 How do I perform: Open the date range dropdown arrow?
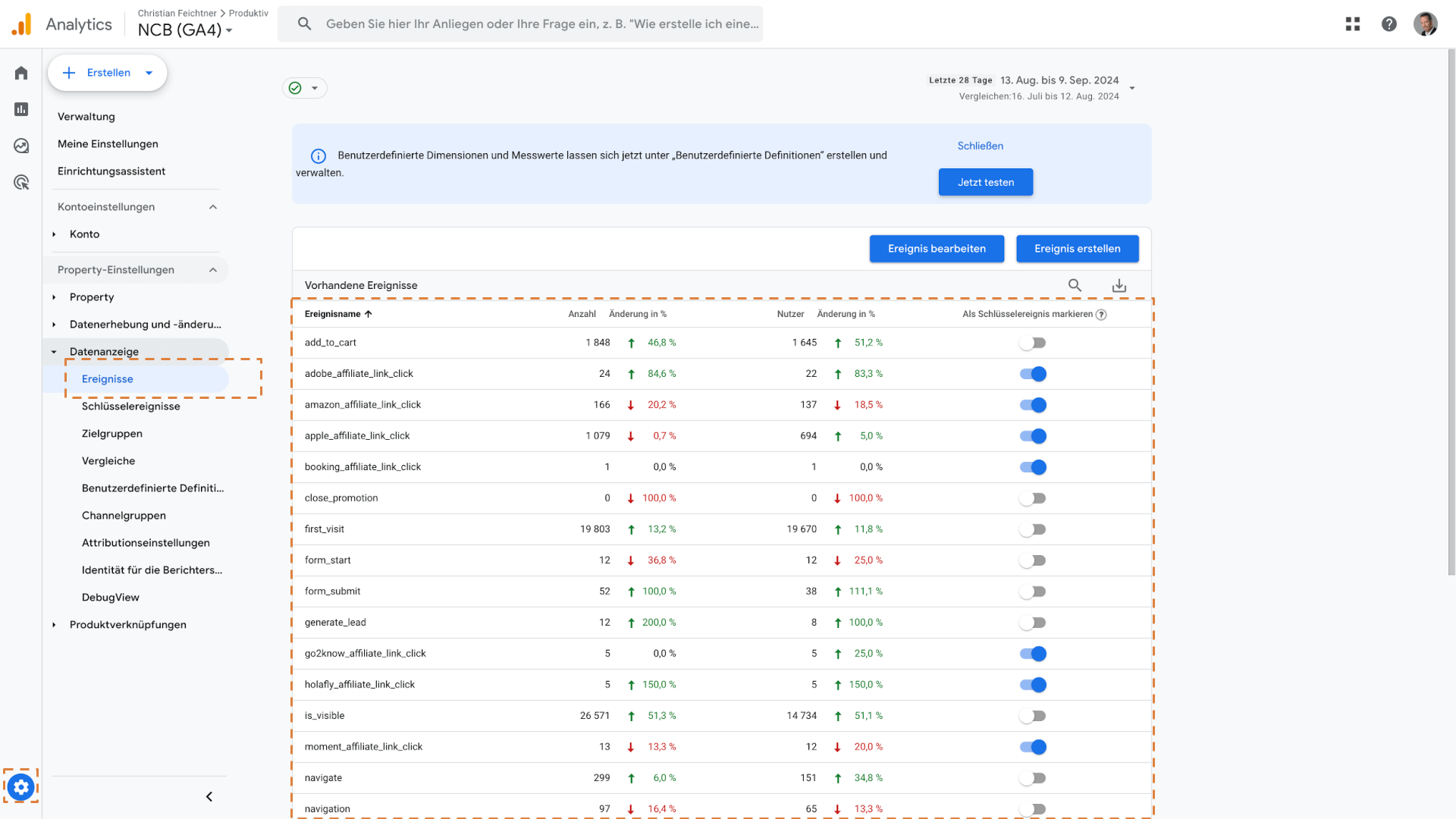point(1132,88)
